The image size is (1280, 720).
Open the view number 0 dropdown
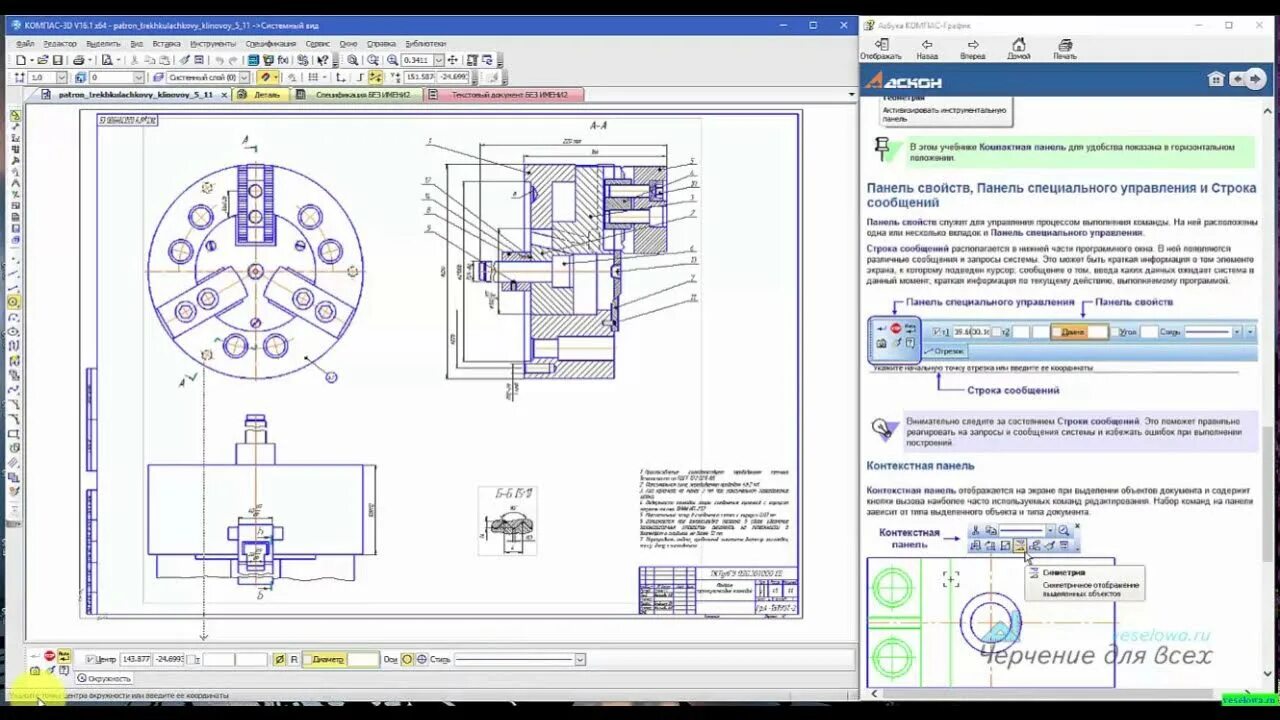[x=139, y=77]
